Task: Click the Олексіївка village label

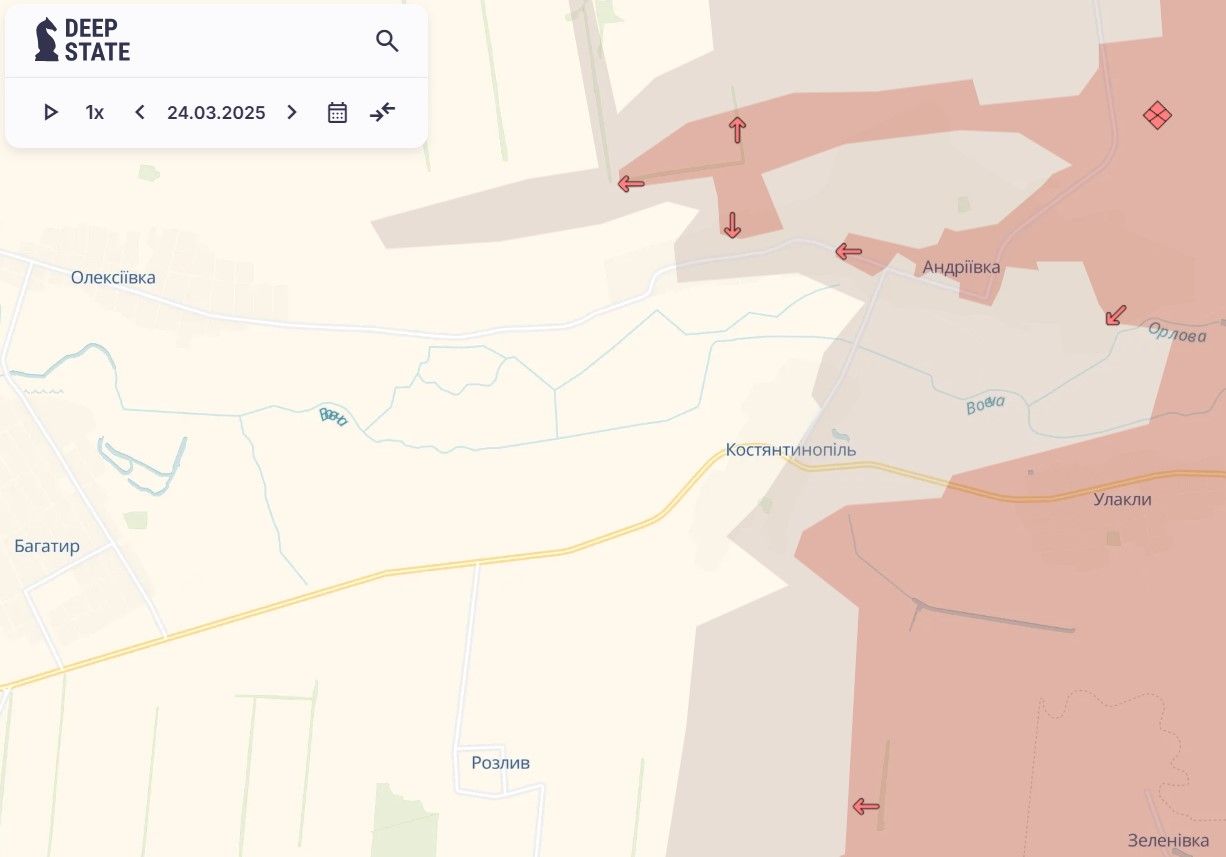Action: pos(113,278)
